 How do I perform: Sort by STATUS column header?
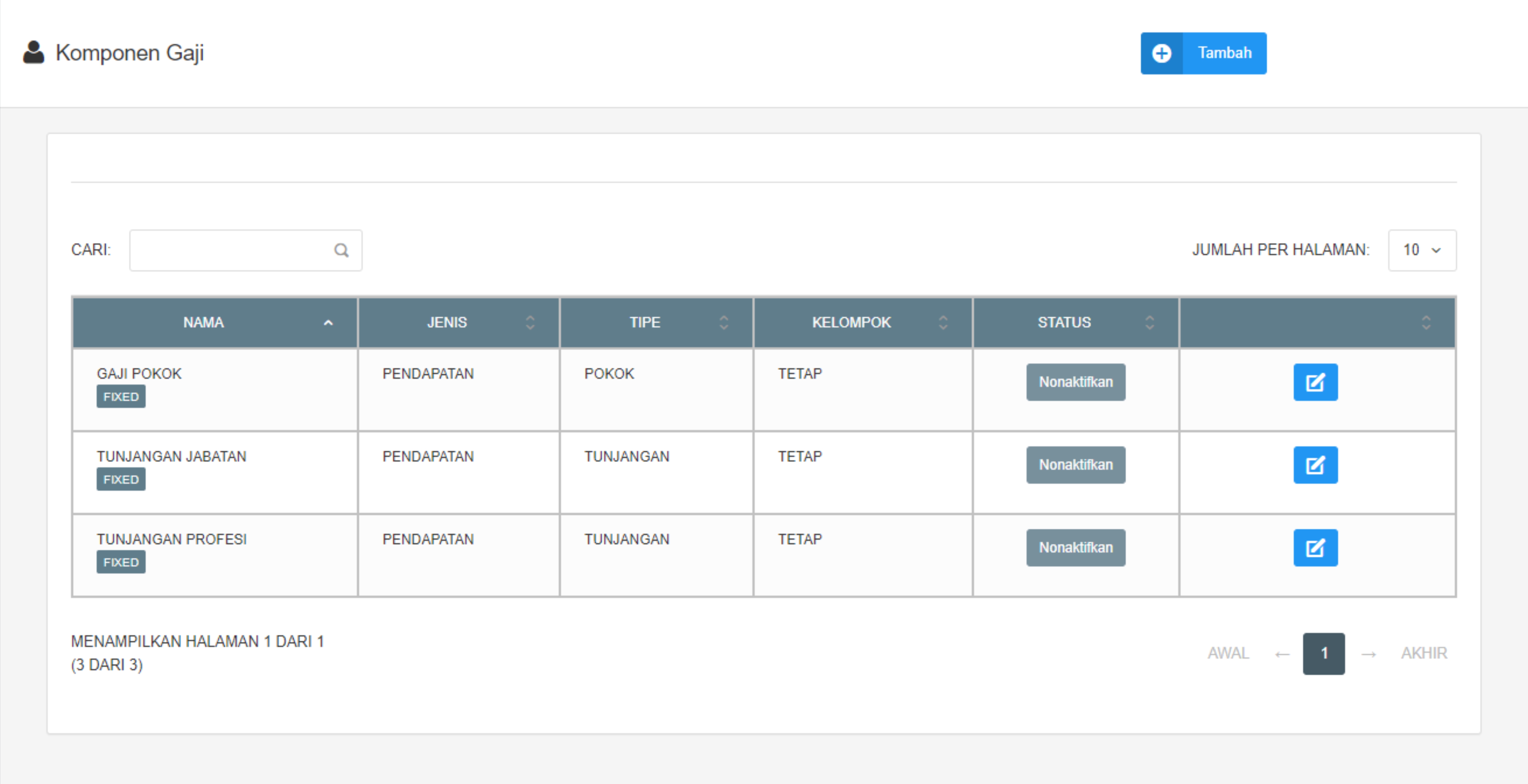[x=1063, y=323]
